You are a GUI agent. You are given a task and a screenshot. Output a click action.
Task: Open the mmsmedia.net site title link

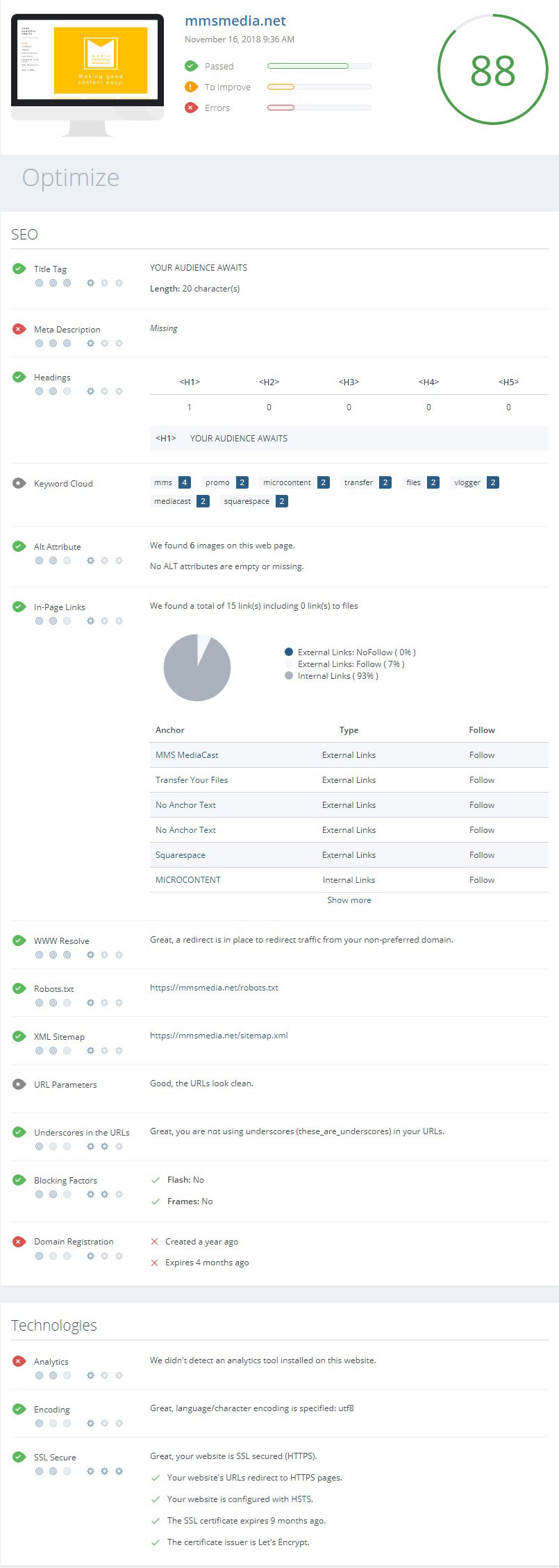(235, 21)
